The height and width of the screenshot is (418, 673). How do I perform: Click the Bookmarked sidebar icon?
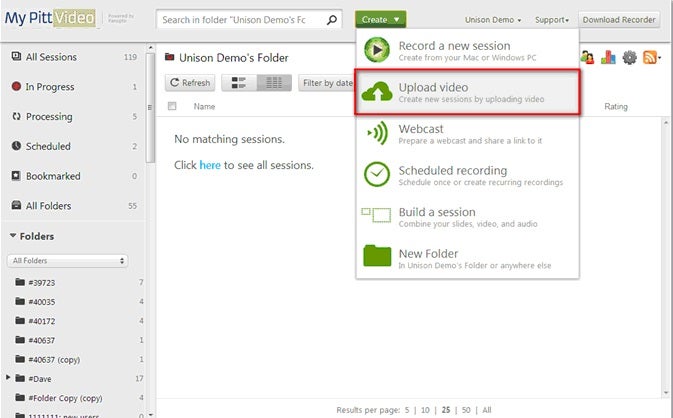click(16, 176)
